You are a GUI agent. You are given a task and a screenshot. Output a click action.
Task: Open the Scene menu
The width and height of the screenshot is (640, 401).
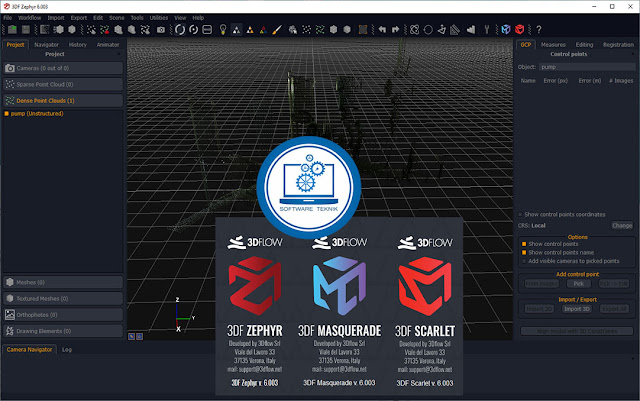[x=117, y=18]
